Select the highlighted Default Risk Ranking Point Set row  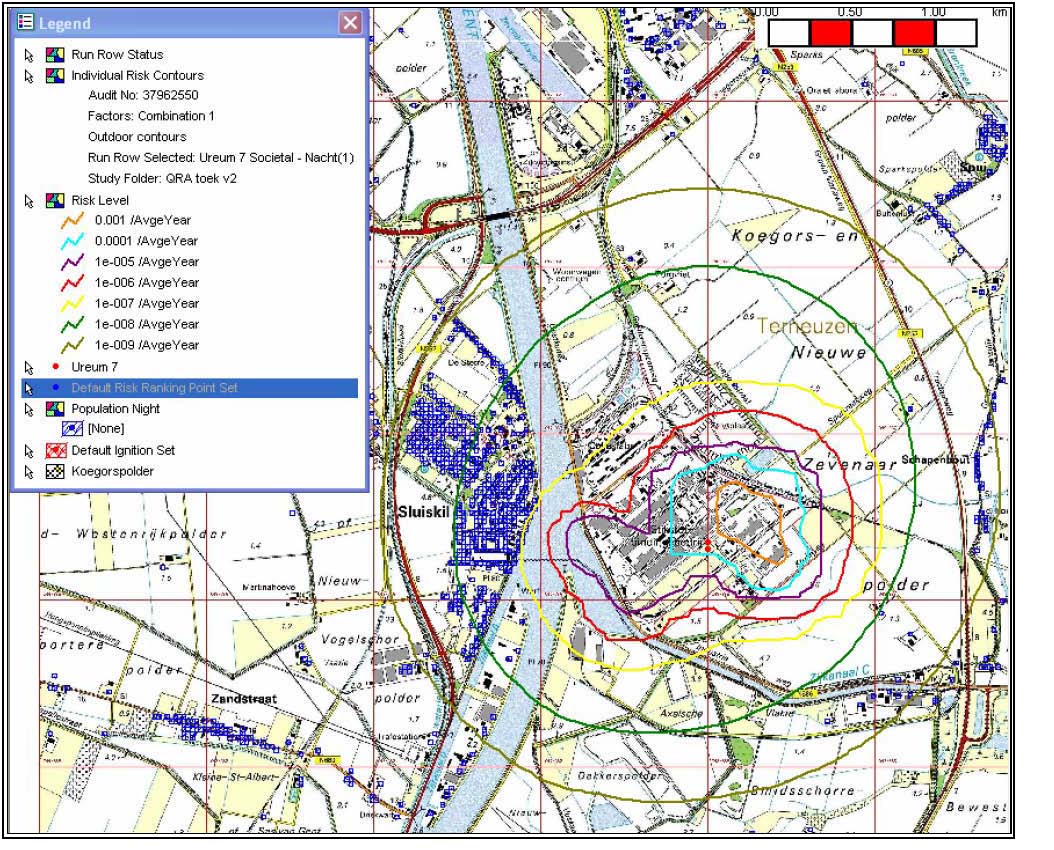point(190,388)
